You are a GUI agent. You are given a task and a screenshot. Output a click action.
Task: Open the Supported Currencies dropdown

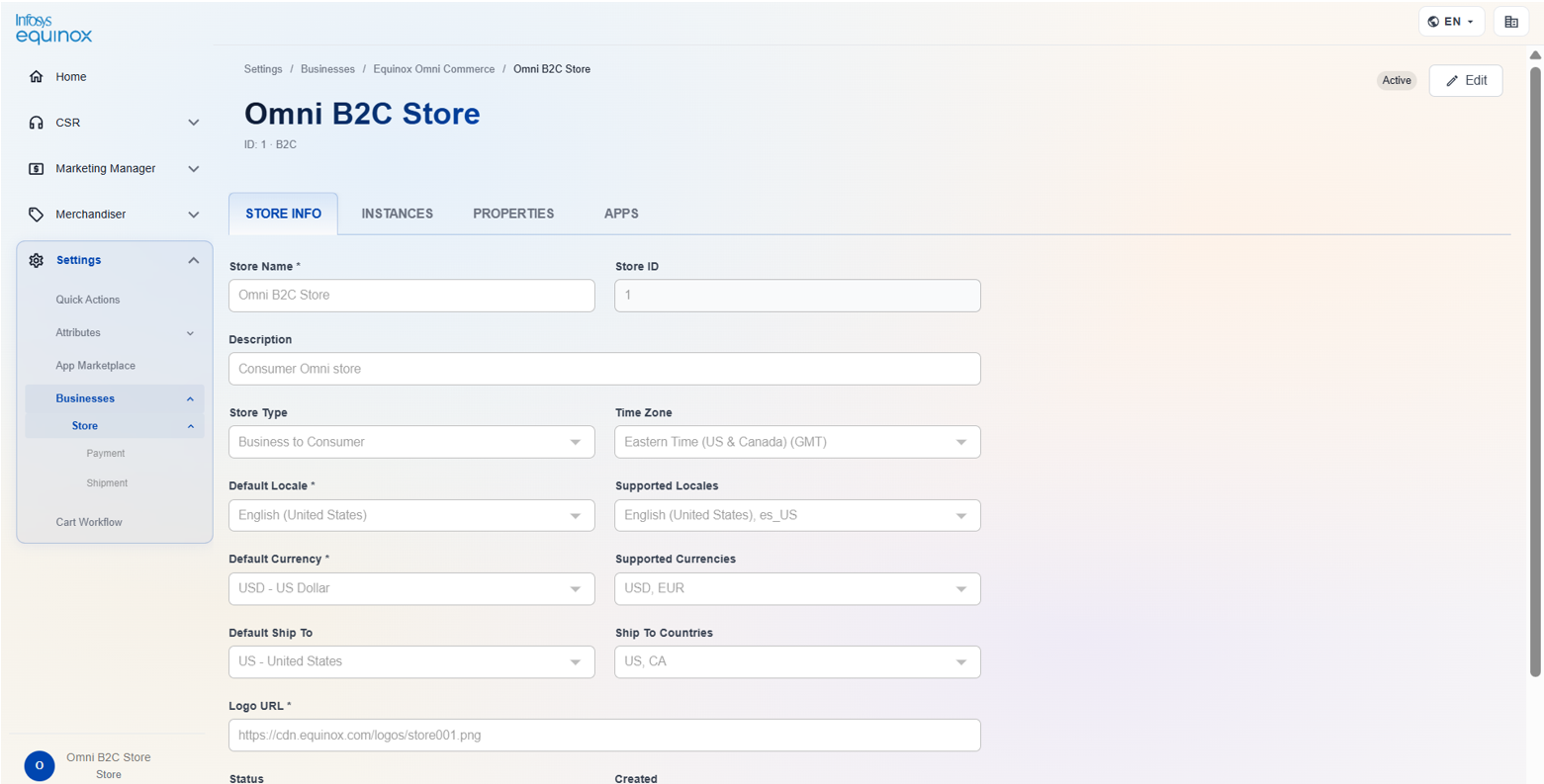(797, 588)
